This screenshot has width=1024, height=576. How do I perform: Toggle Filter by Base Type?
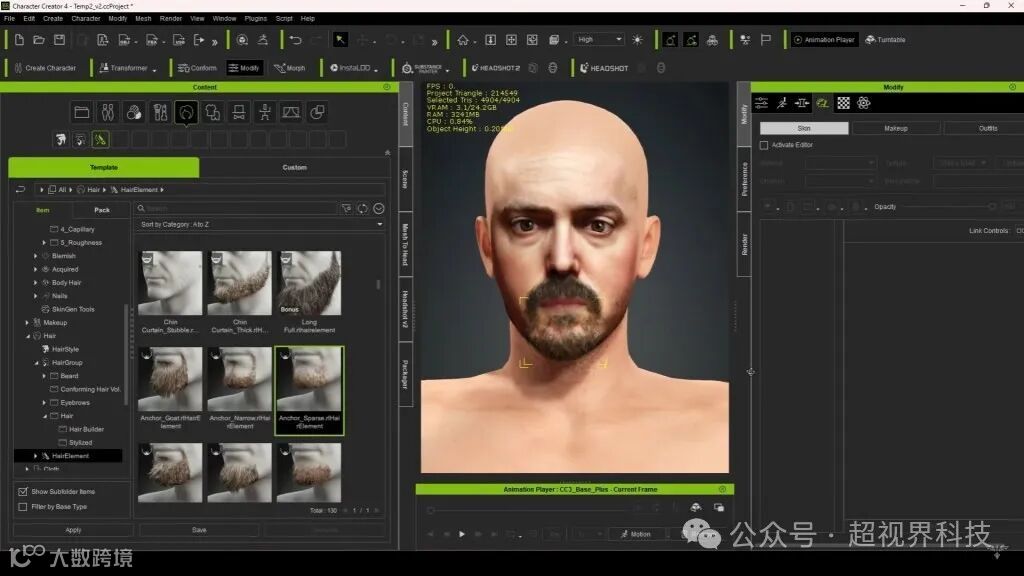pos(23,507)
